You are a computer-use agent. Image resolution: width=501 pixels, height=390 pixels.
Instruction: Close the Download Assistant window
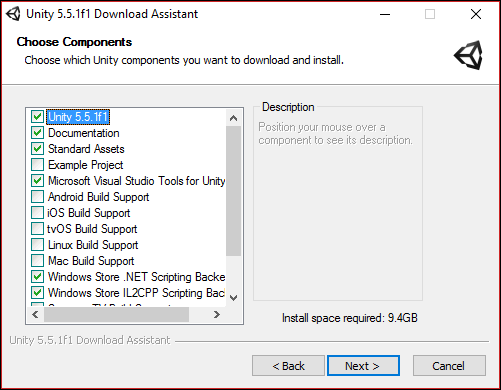(x=476, y=14)
